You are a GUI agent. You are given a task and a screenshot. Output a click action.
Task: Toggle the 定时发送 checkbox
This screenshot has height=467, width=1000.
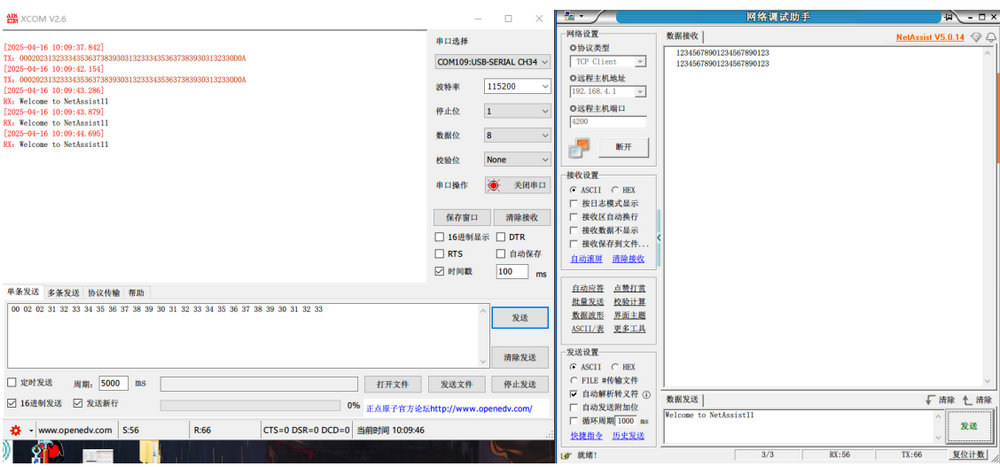(x=12, y=383)
